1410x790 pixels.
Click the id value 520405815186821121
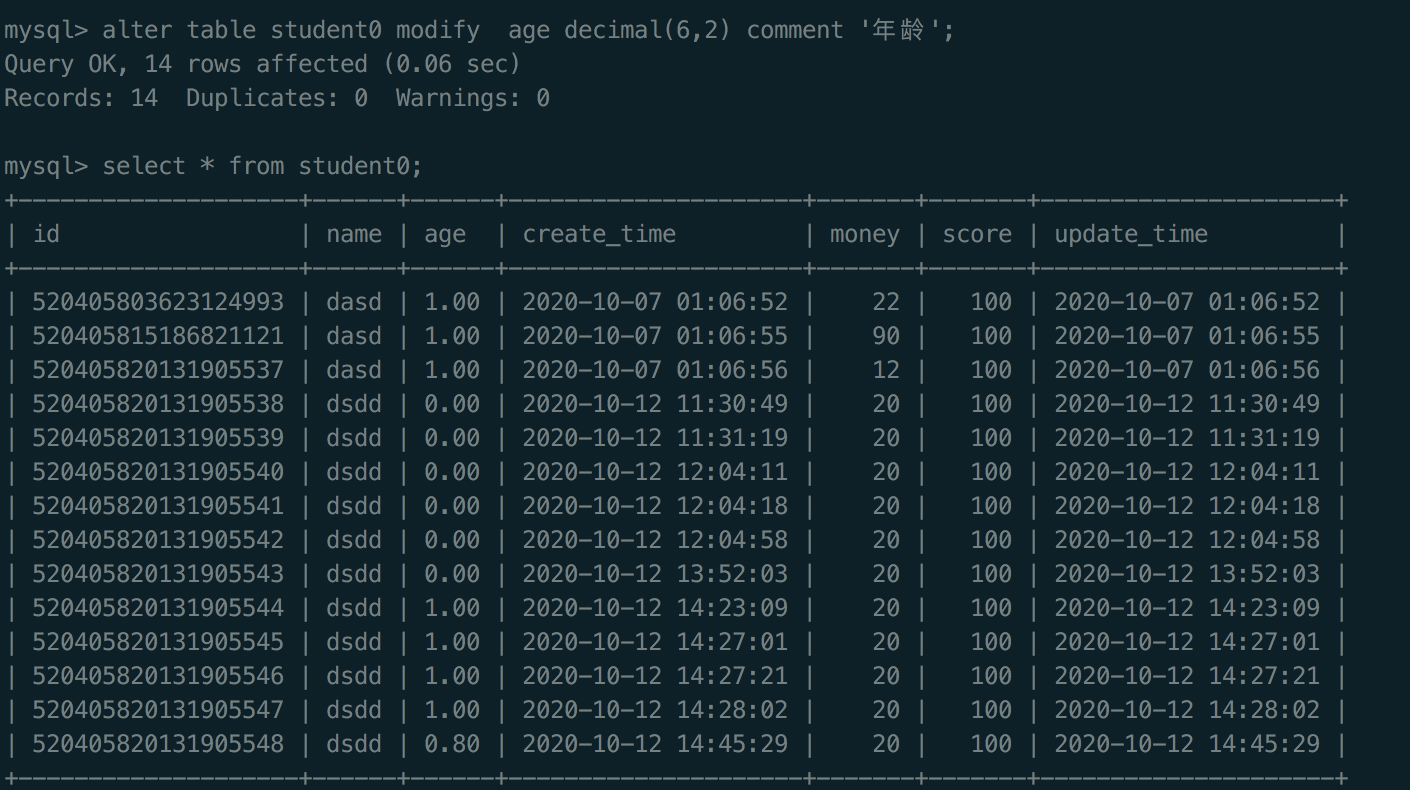click(158, 336)
